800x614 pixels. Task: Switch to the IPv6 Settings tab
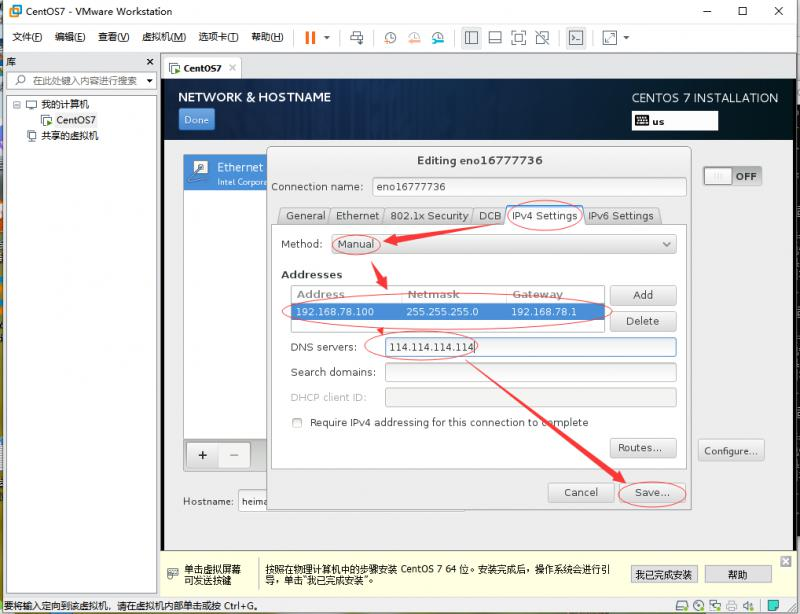621,216
